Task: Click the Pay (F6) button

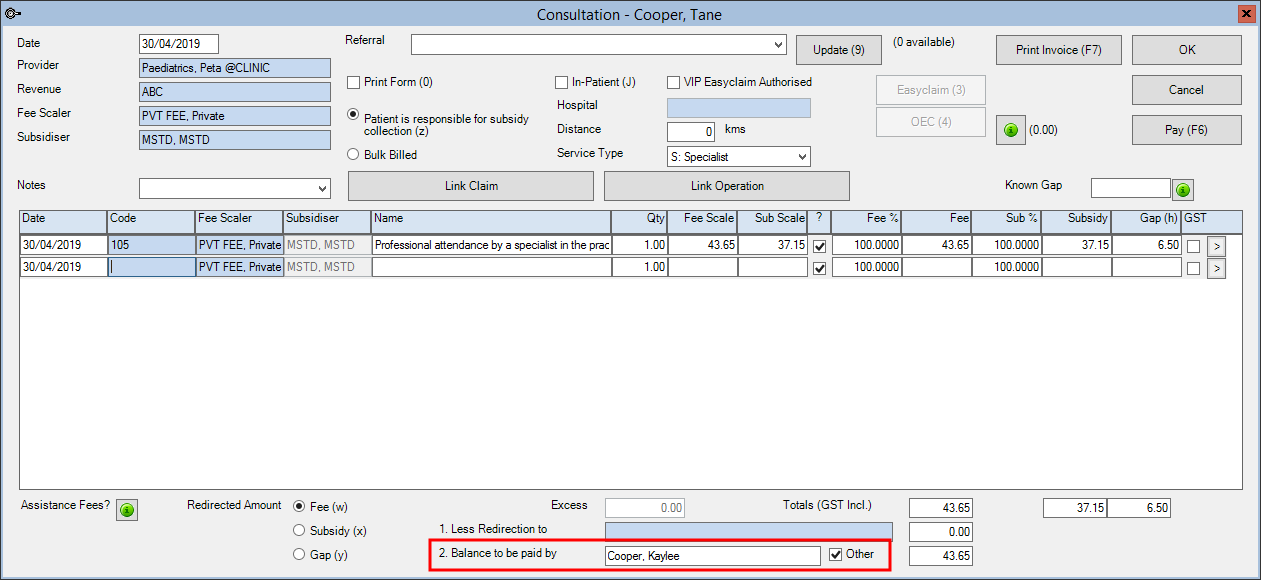Action: [x=1187, y=130]
